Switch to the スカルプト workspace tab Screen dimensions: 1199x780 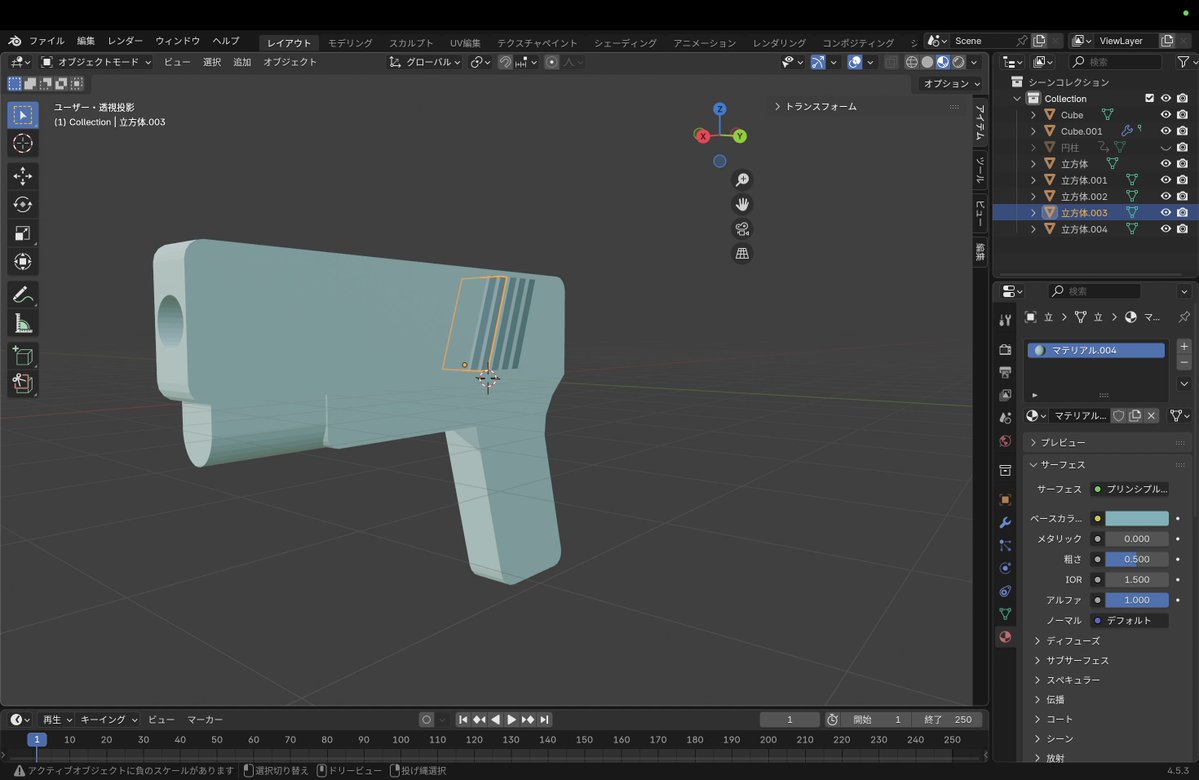[411, 43]
